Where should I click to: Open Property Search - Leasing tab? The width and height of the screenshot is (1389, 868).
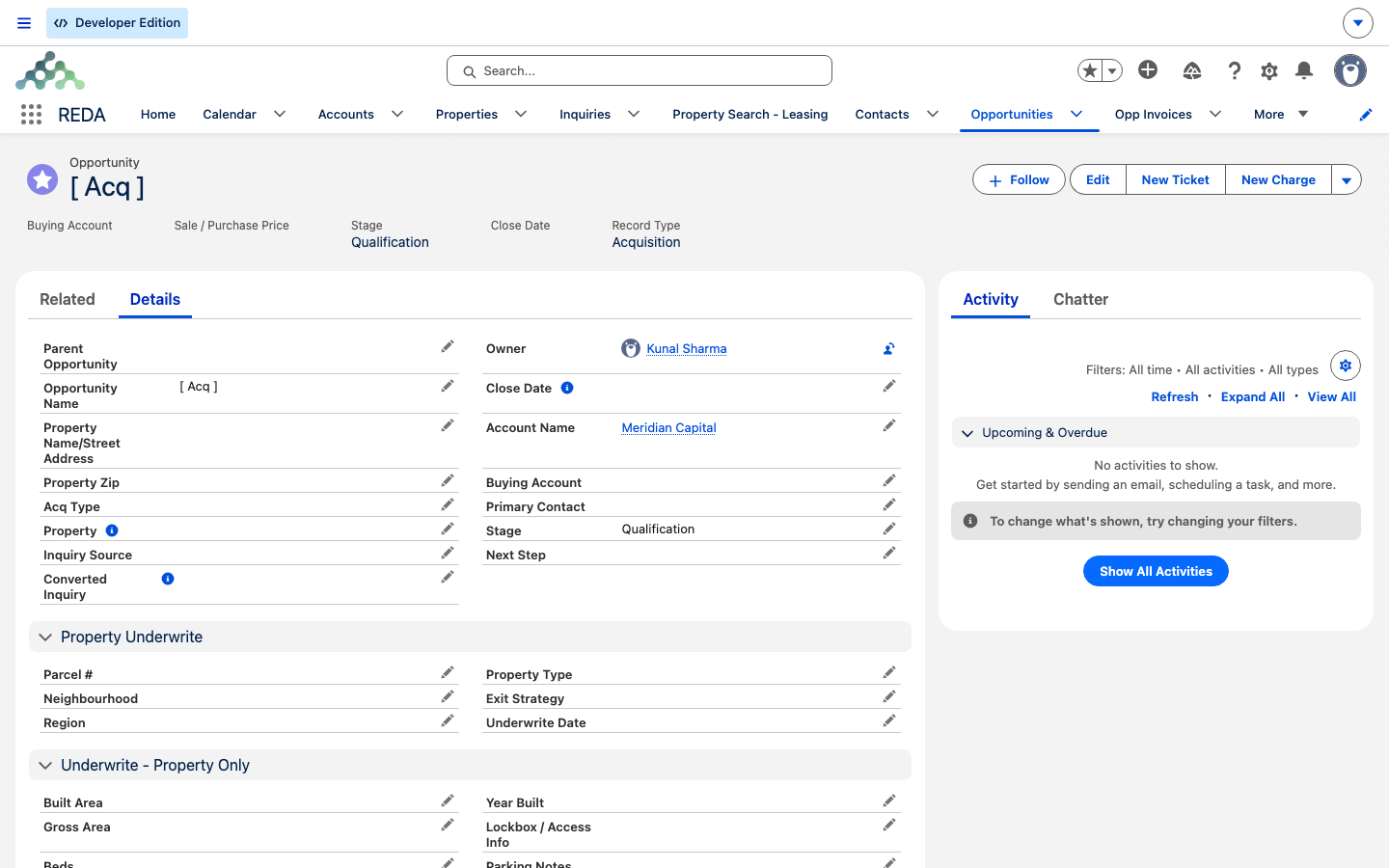point(750,114)
